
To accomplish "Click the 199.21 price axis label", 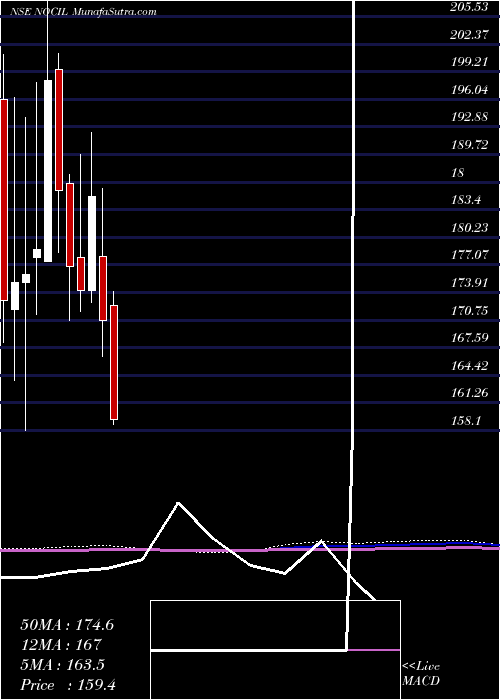I will [x=468, y=62].
